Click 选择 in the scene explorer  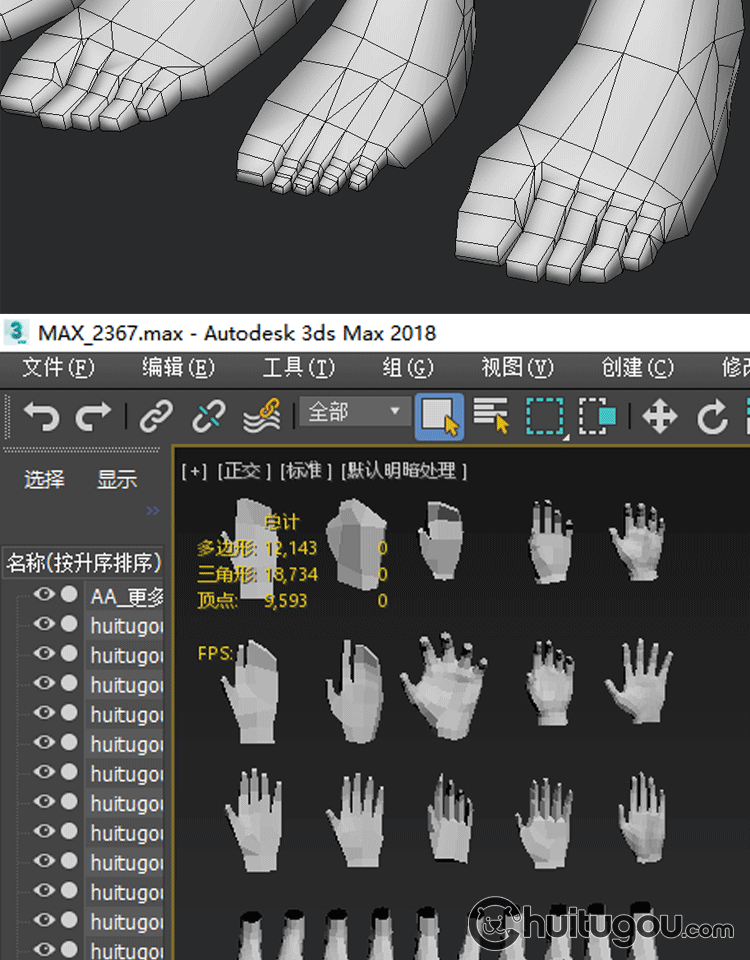pos(44,480)
